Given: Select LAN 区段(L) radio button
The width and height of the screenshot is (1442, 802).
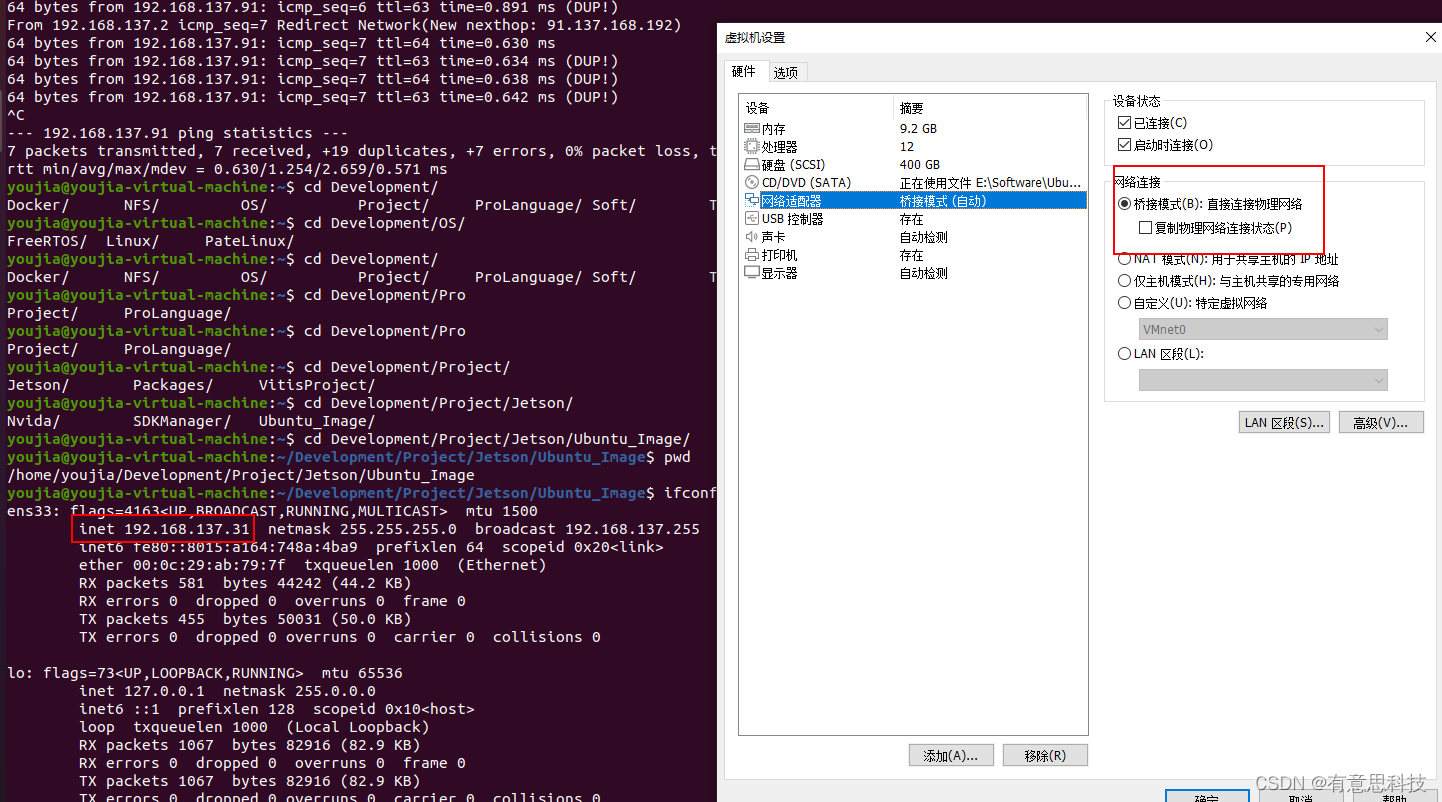Looking at the screenshot, I should coord(1125,354).
